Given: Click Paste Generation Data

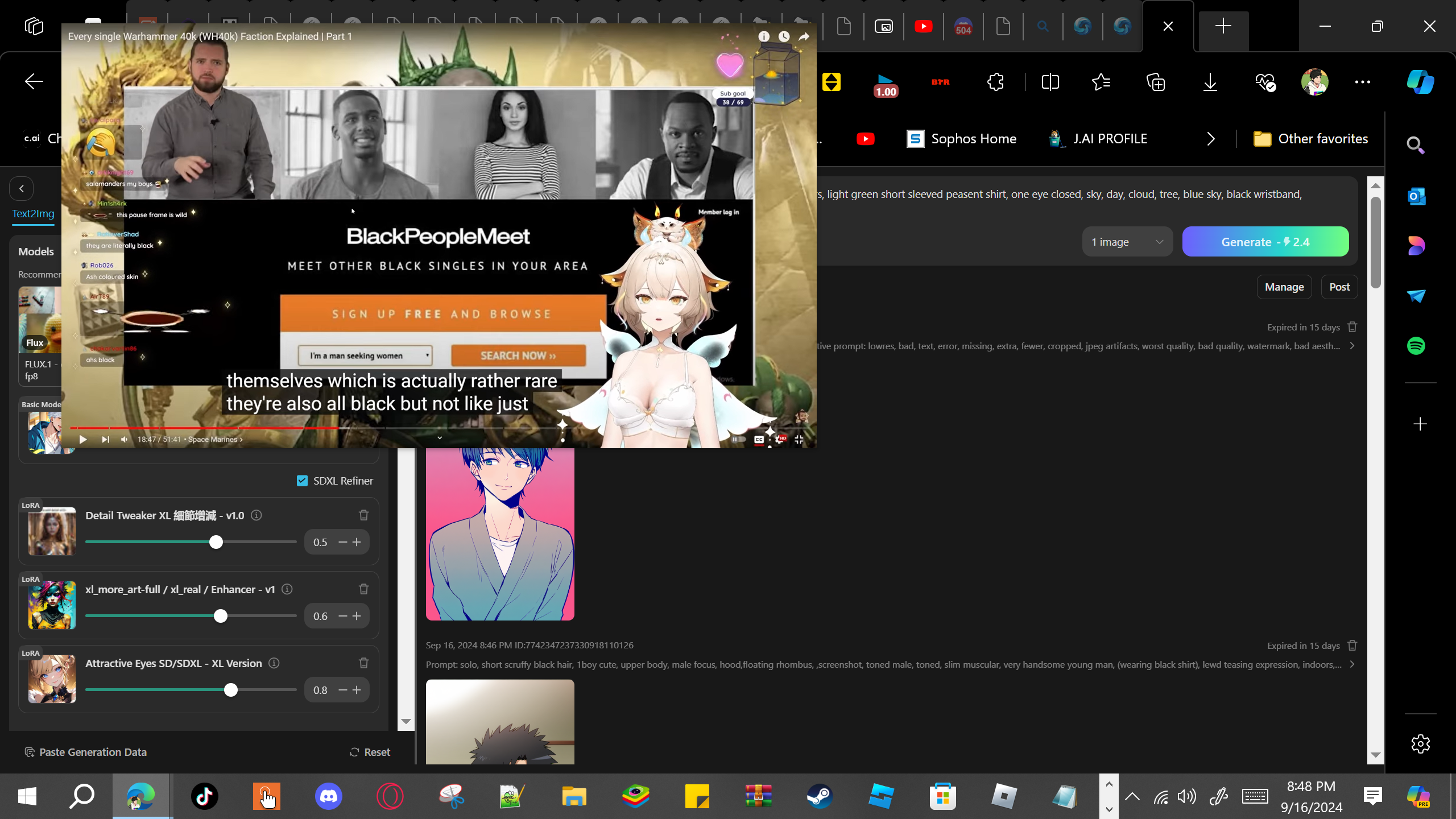Looking at the screenshot, I should pyautogui.click(x=85, y=752).
